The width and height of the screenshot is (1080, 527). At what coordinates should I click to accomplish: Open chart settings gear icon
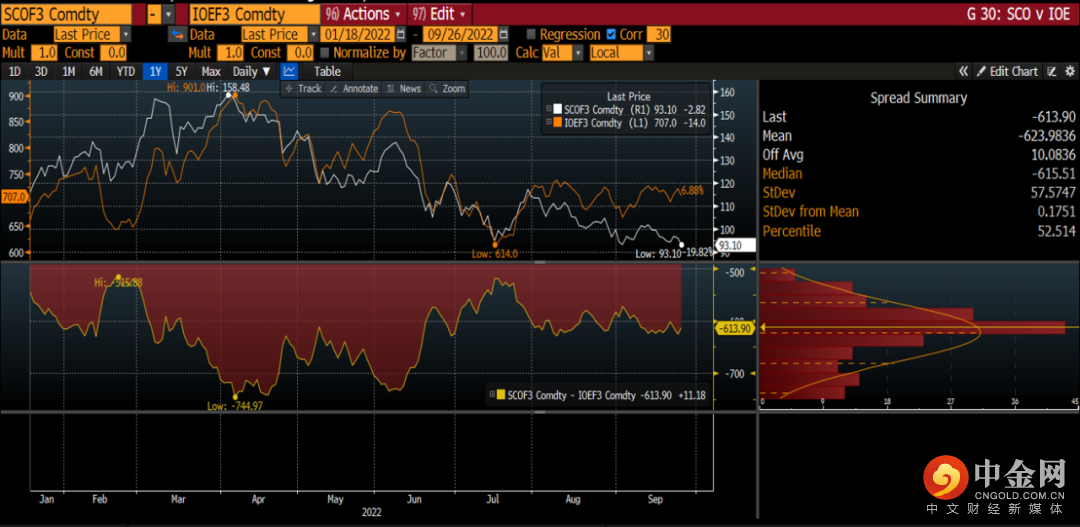click(1070, 71)
